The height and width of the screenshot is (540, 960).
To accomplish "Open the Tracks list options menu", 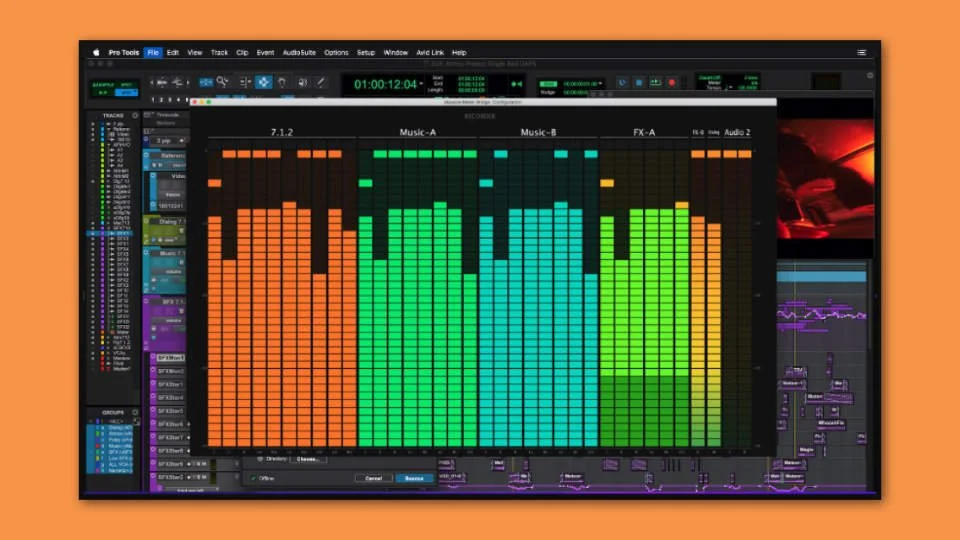I will 135,115.
